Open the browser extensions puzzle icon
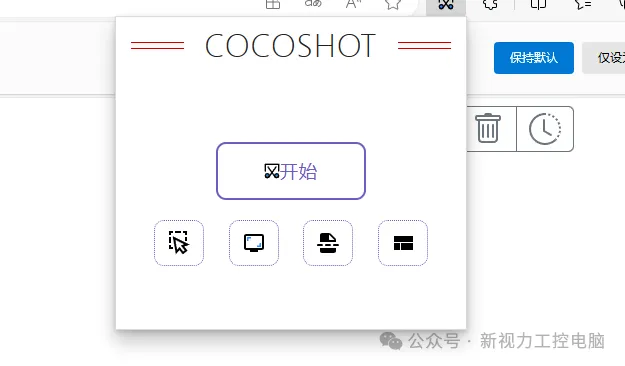Image resolution: width=625 pixels, height=366 pixels. tap(490, 4)
